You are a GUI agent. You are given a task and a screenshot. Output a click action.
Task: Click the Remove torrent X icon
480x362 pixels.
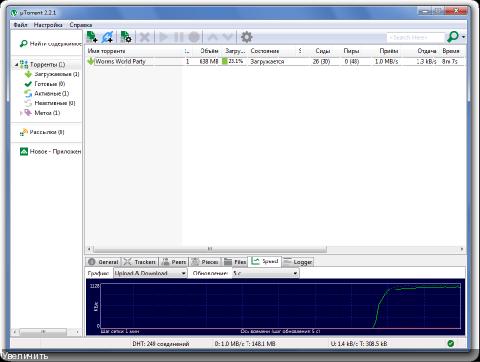144,37
